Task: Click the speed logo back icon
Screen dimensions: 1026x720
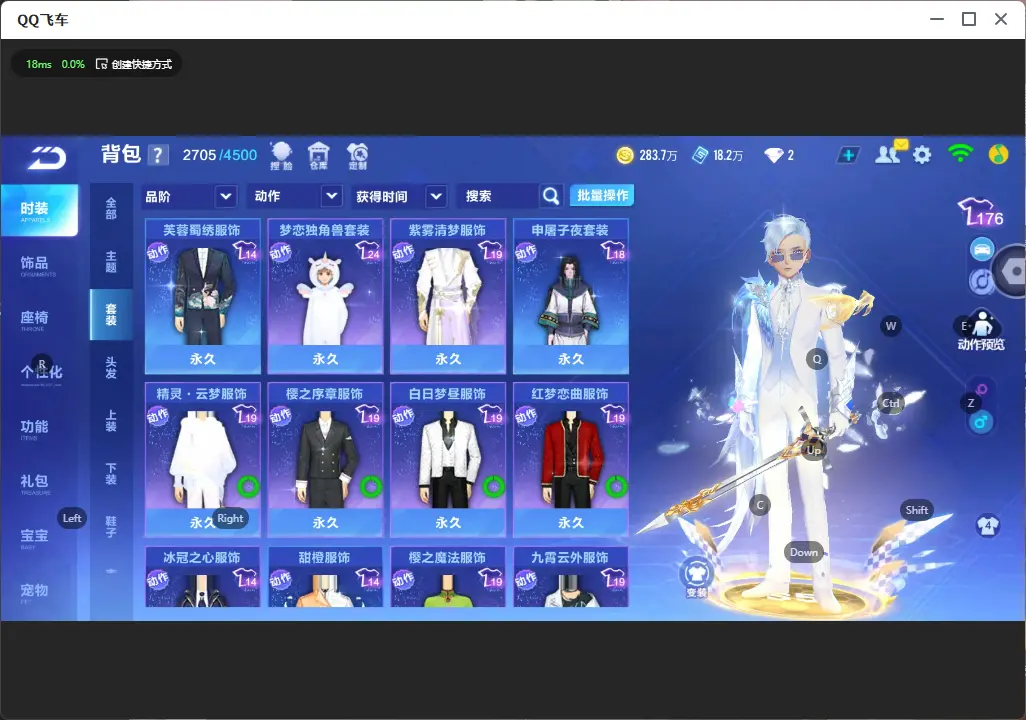Action: (x=46, y=158)
